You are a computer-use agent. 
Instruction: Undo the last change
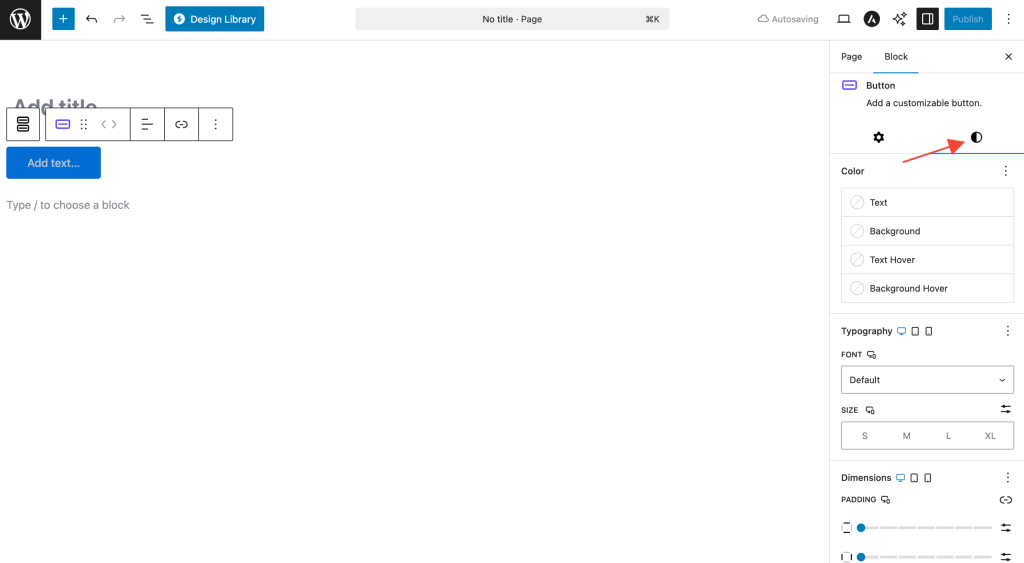point(92,19)
